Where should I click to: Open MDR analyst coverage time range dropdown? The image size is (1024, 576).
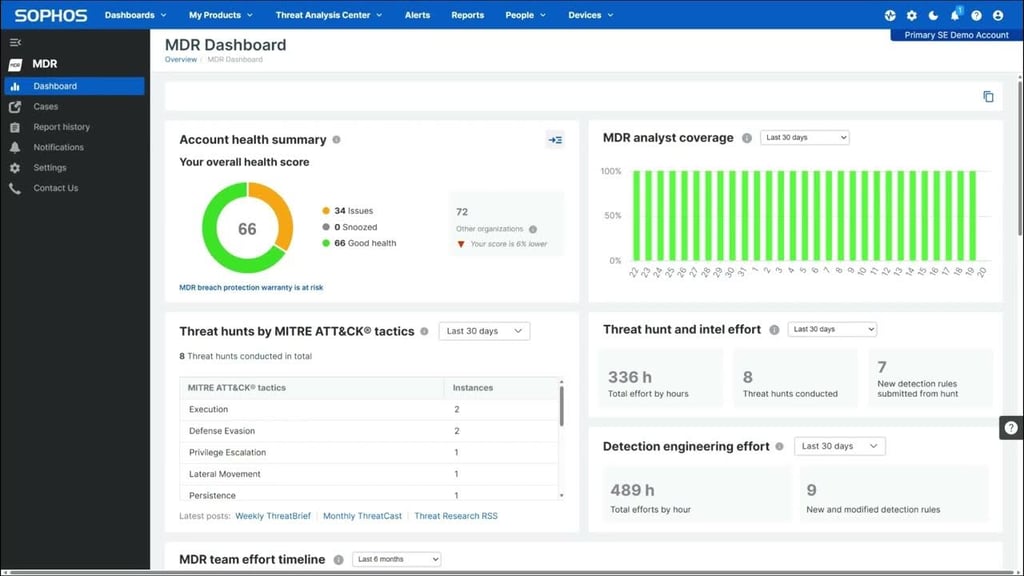tap(805, 138)
